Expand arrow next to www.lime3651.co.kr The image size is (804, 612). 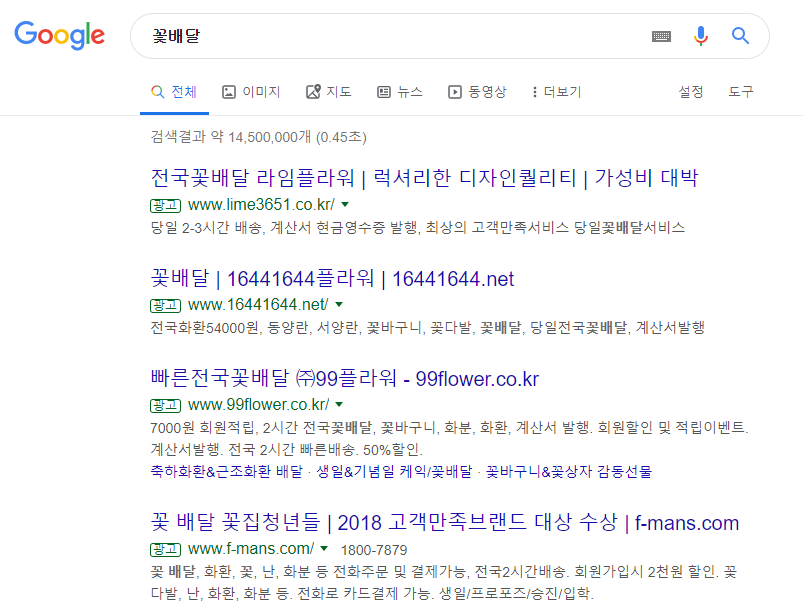pyautogui.click(x=345, y=205)
